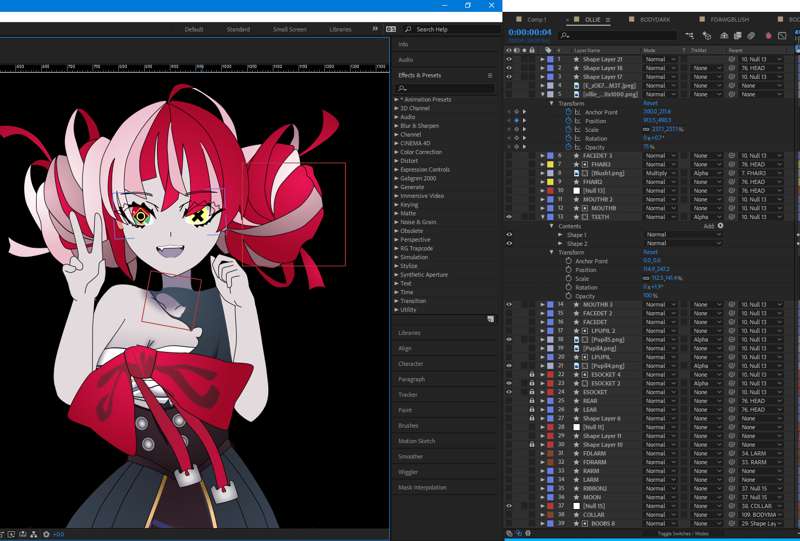Toggle visibility of Shape 1 in TEETH
800x541 pixels.
[x=509, y=235]
